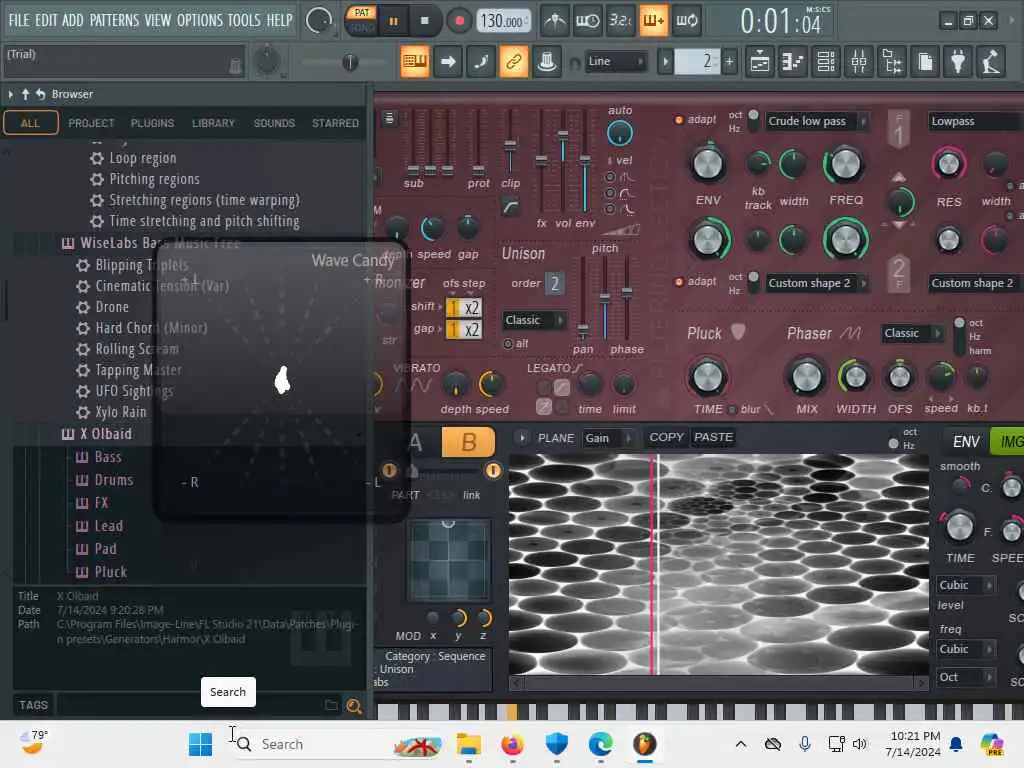Viewport: 1024px width, 768px height.
Task: Open the plugin picker plug icon
Action: (x=958, y=62)
